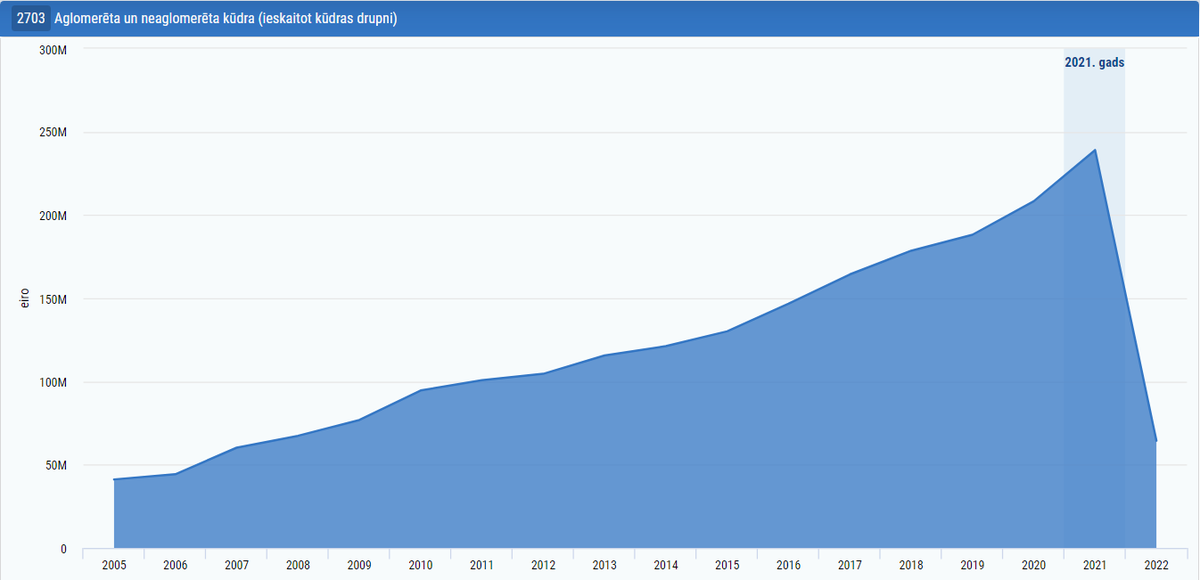This screenshot has height=580, width=1200.
Task: Click the 2017 year label on x-axis
Action: [x=850, y=566]
